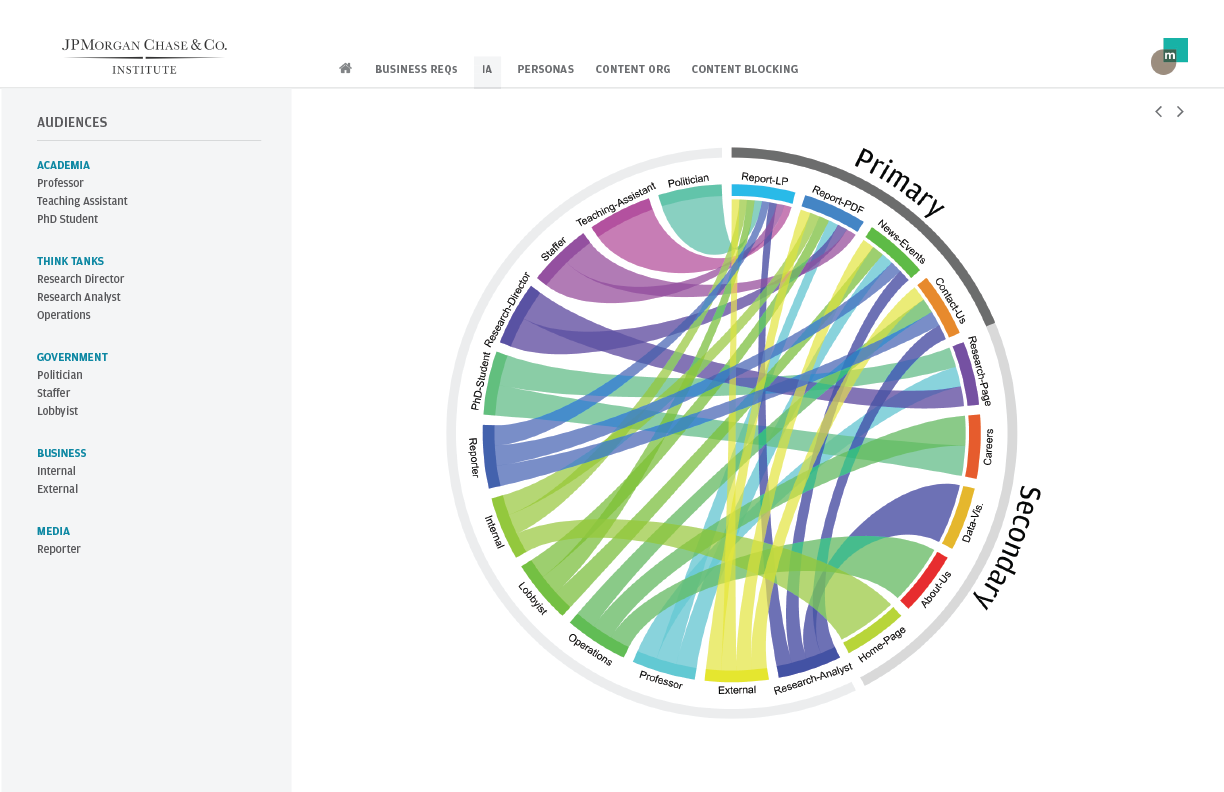
Task: Click the next arrow chevron
Action: (x=1180, y=111)
